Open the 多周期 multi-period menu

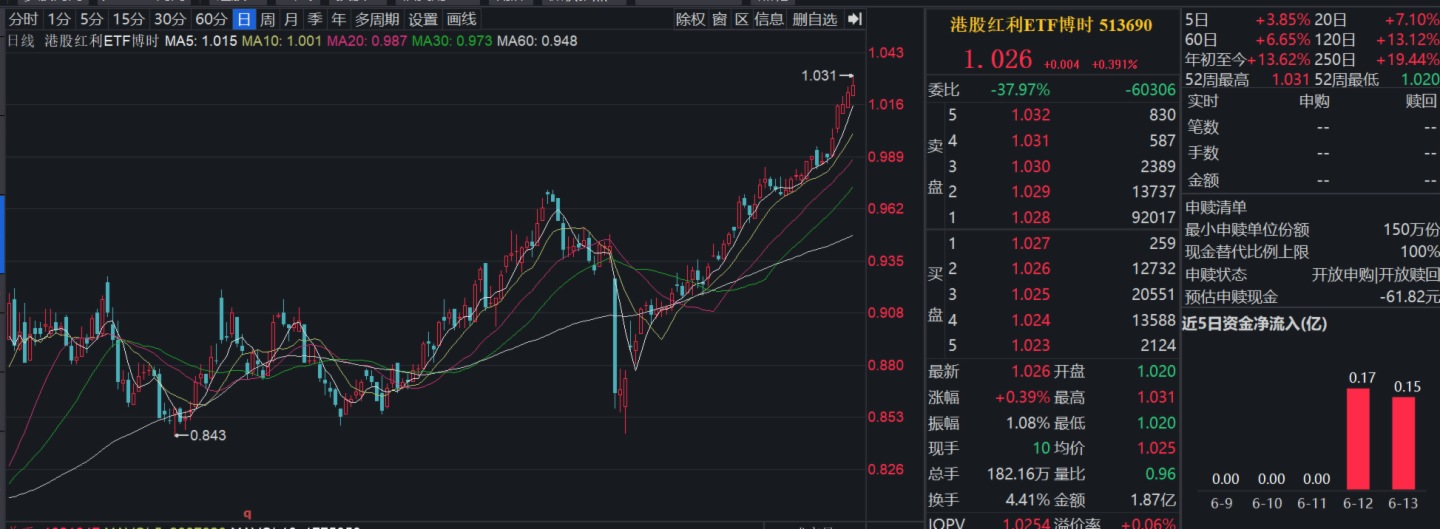click(377, 19)
